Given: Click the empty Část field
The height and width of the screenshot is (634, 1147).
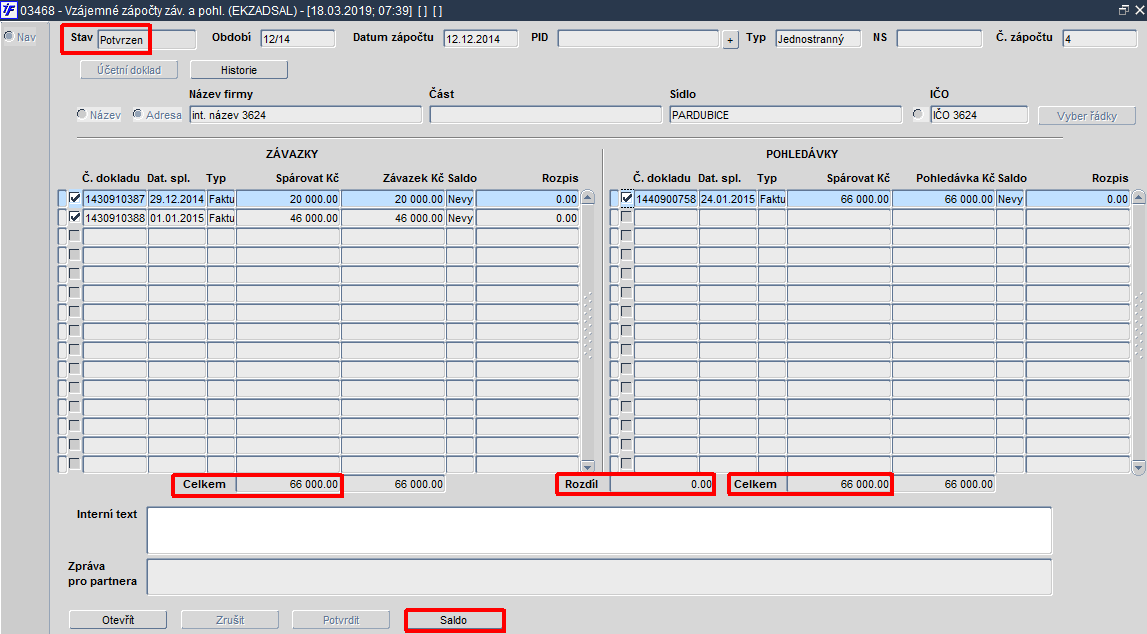Looking at the screenshot, I should (546, 115).
